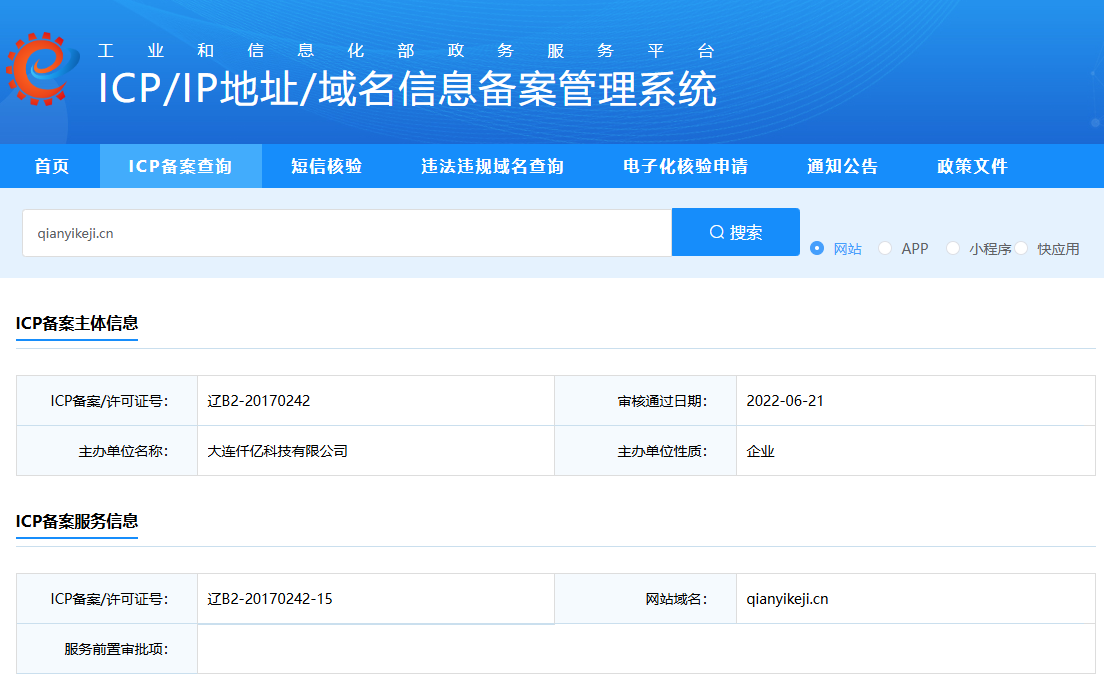The image size is (1104, 687).
Task: Click the ICP/IP地址/域名信息备案管理系统 title
Action: (407, 89)
